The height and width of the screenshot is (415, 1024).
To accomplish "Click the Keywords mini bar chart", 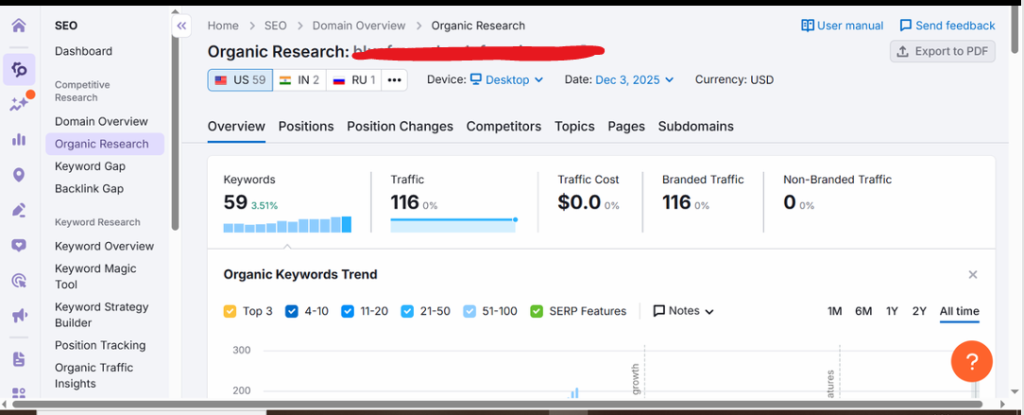I will tap(287, 224).
